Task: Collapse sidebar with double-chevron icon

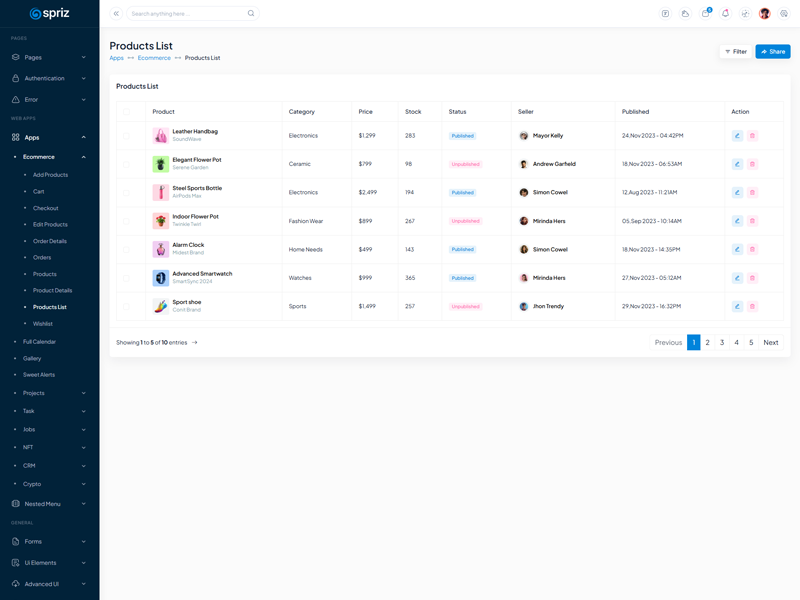Action: [x=116, y=14]
